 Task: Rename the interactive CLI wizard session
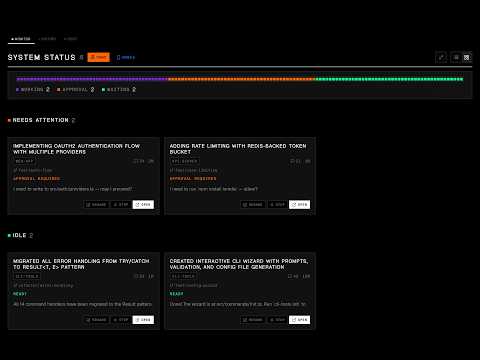click(x=253, y=320)
